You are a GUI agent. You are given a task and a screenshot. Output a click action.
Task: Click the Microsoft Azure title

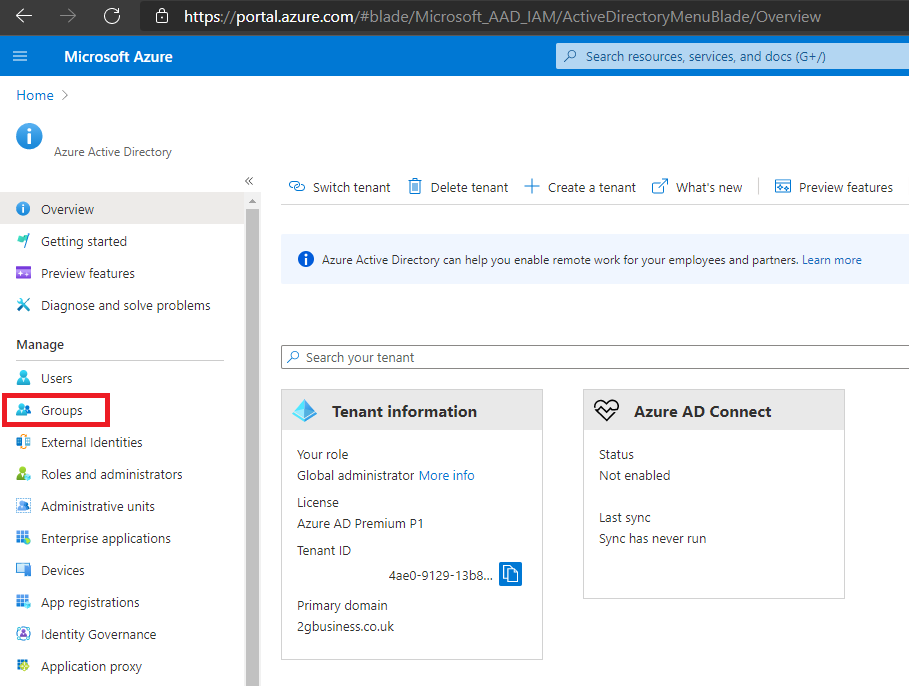click(x=118, y=56)
